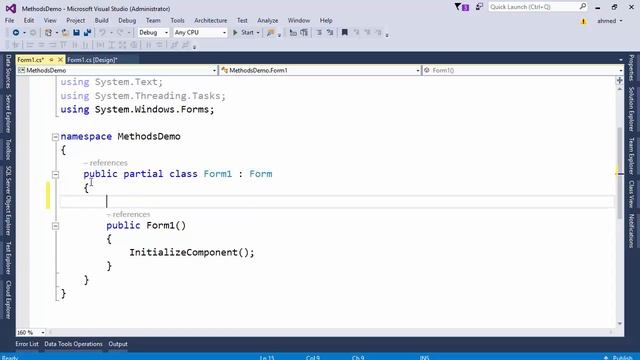Open the Server Explorer side tab
Viewport: 640px width, 360px height.
point(8,113)
